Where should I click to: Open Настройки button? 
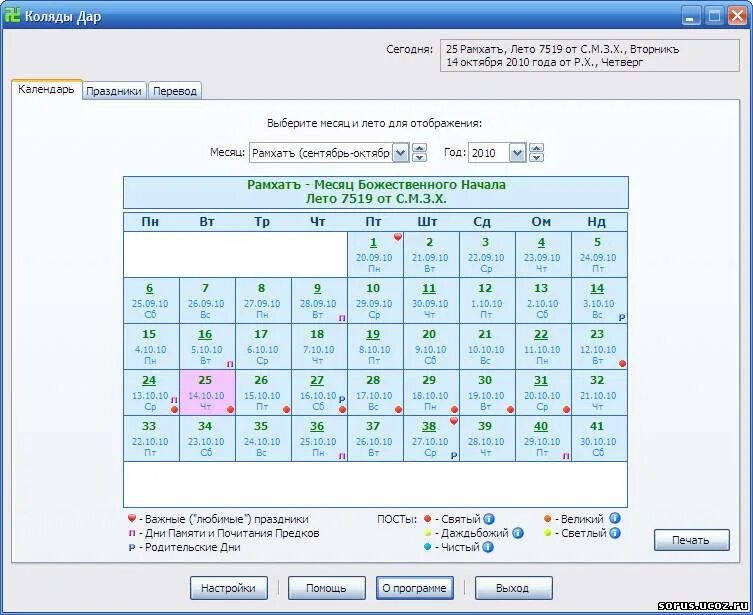[228, 588]
